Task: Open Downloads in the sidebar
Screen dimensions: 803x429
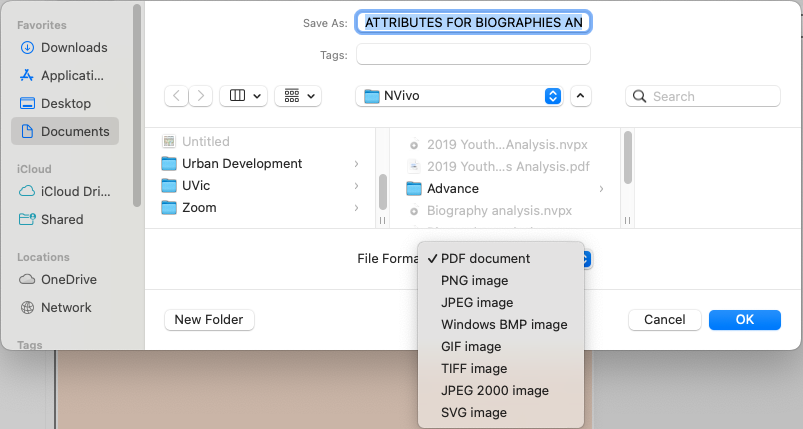Action: [73, 47]
